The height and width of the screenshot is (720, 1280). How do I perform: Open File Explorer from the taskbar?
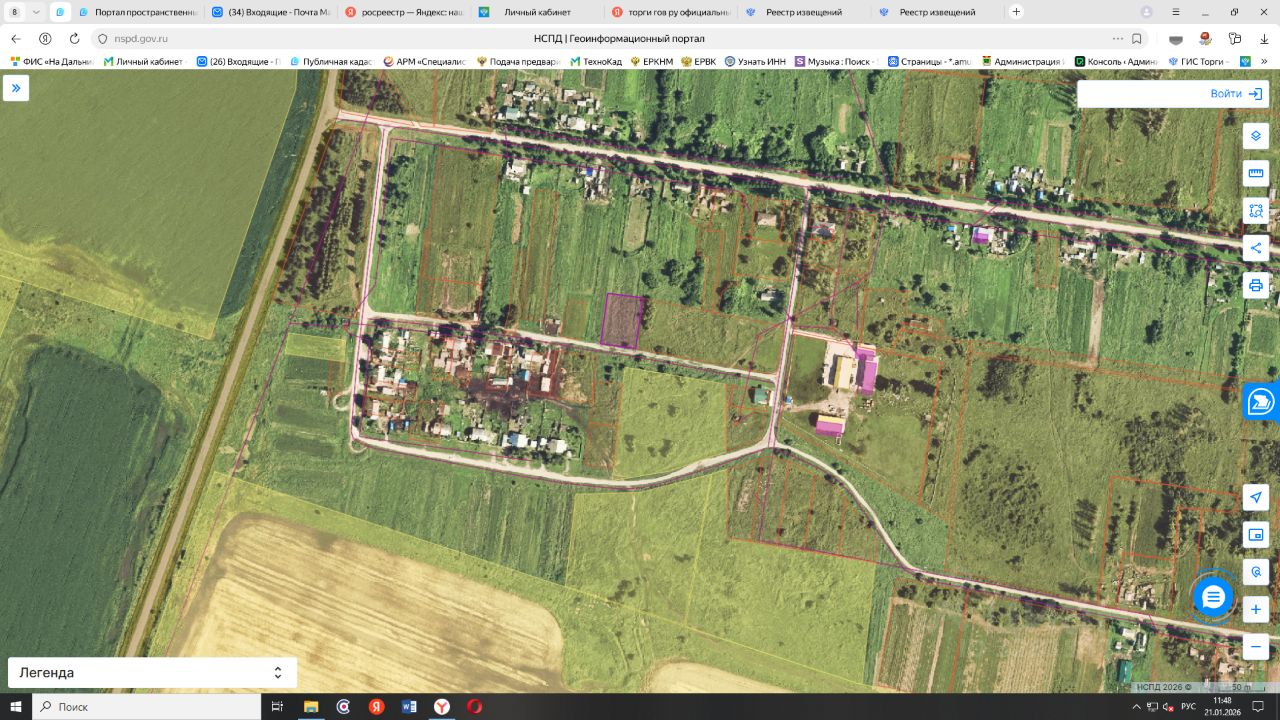[310, 707]
